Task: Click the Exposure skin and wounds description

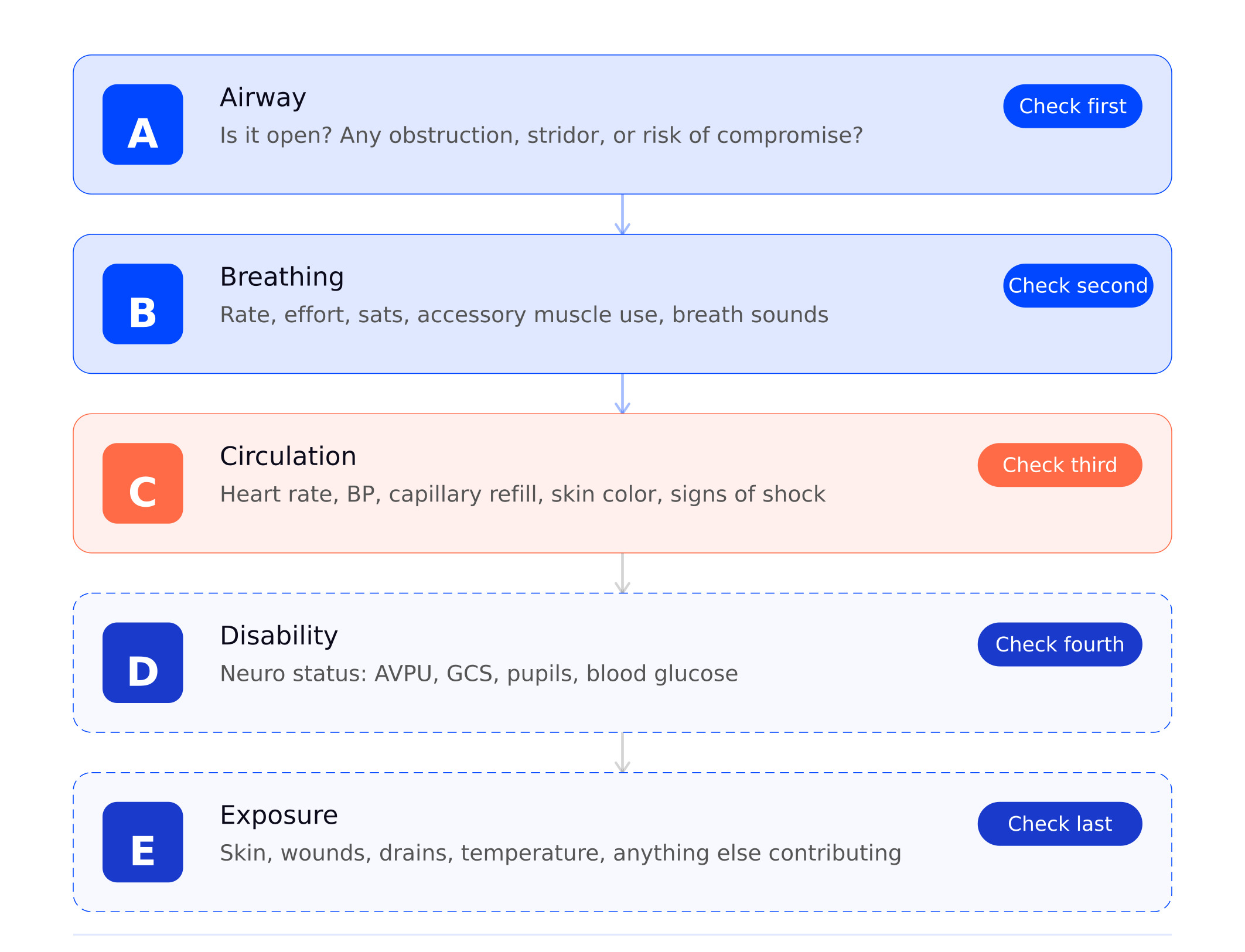Action: click(x=560, y=852)
